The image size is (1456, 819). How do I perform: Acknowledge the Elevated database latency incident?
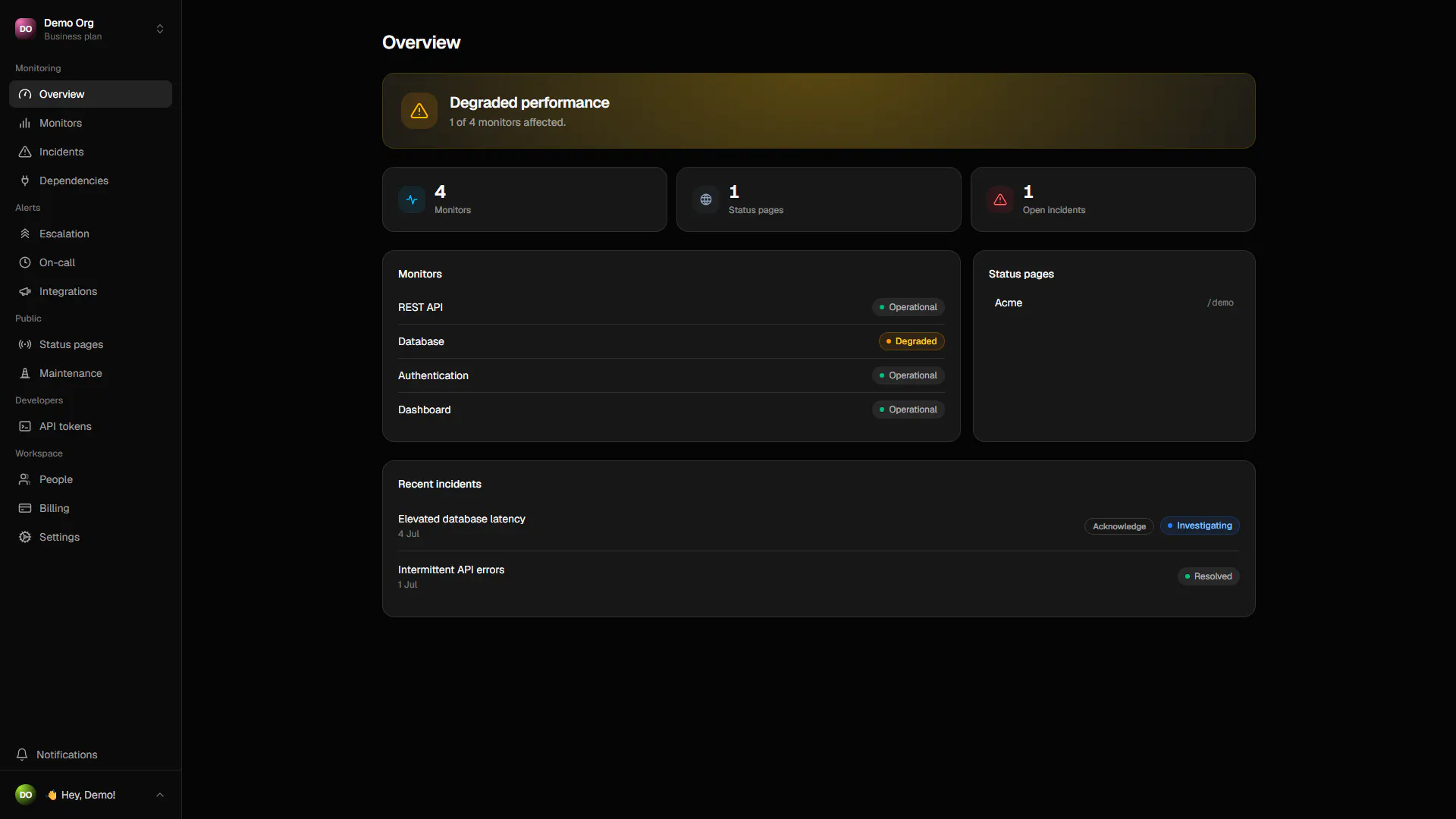[1119, 526]
